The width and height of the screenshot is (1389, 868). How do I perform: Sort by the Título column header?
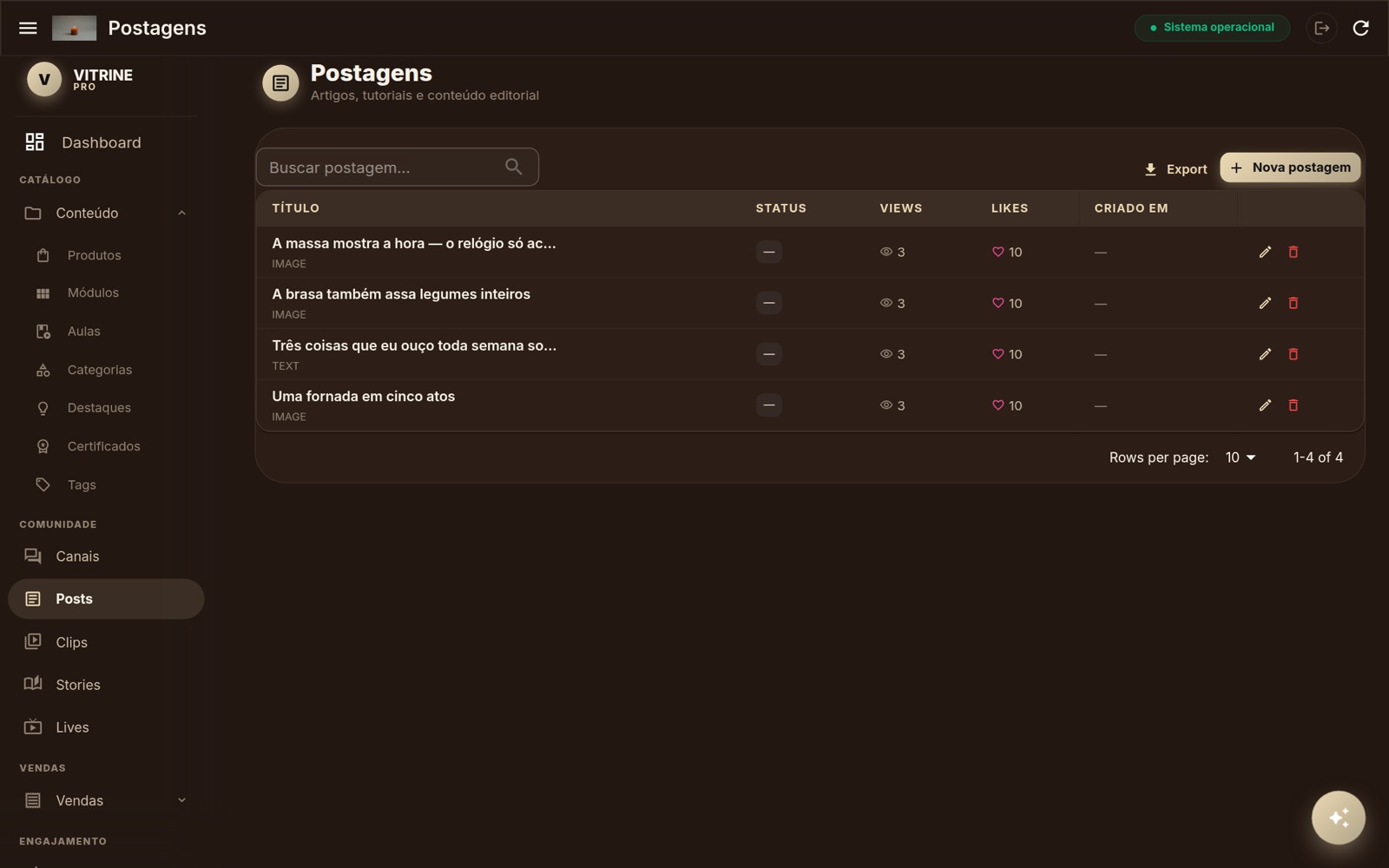pos(295,208)
